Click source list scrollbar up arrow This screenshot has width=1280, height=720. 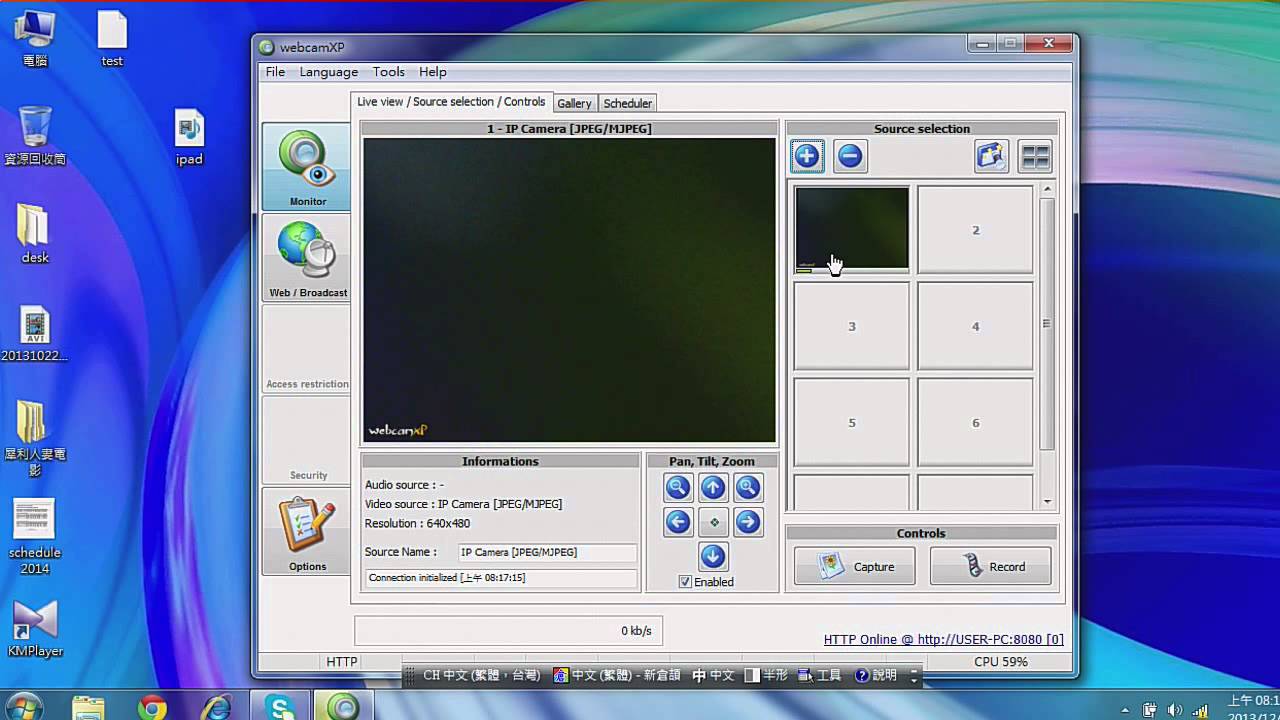tap(1047, 189)
